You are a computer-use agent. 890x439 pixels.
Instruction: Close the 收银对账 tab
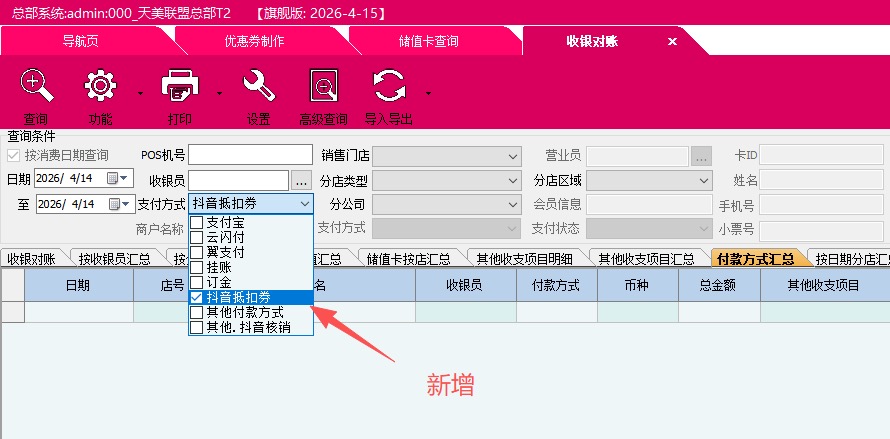(x=673, y=41)
